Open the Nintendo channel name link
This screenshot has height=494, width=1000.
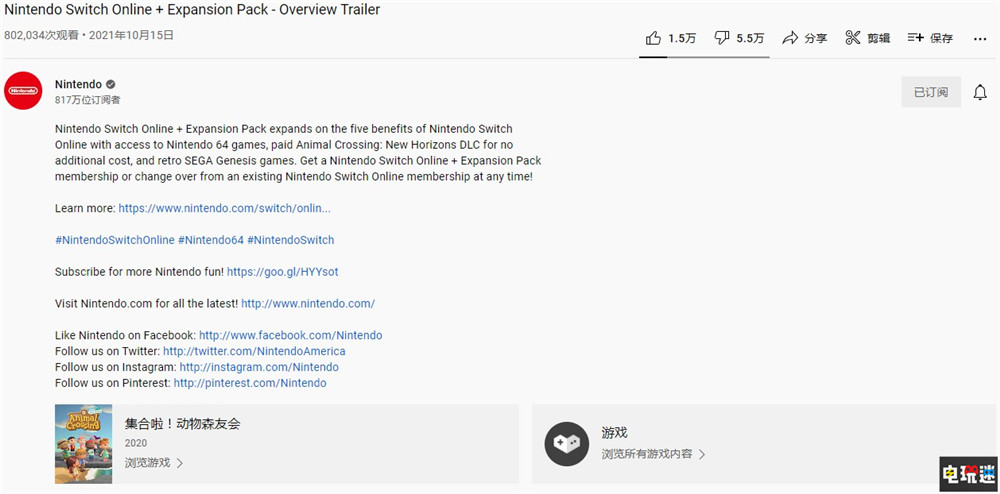pyautogui.click(x=78, y=84)
